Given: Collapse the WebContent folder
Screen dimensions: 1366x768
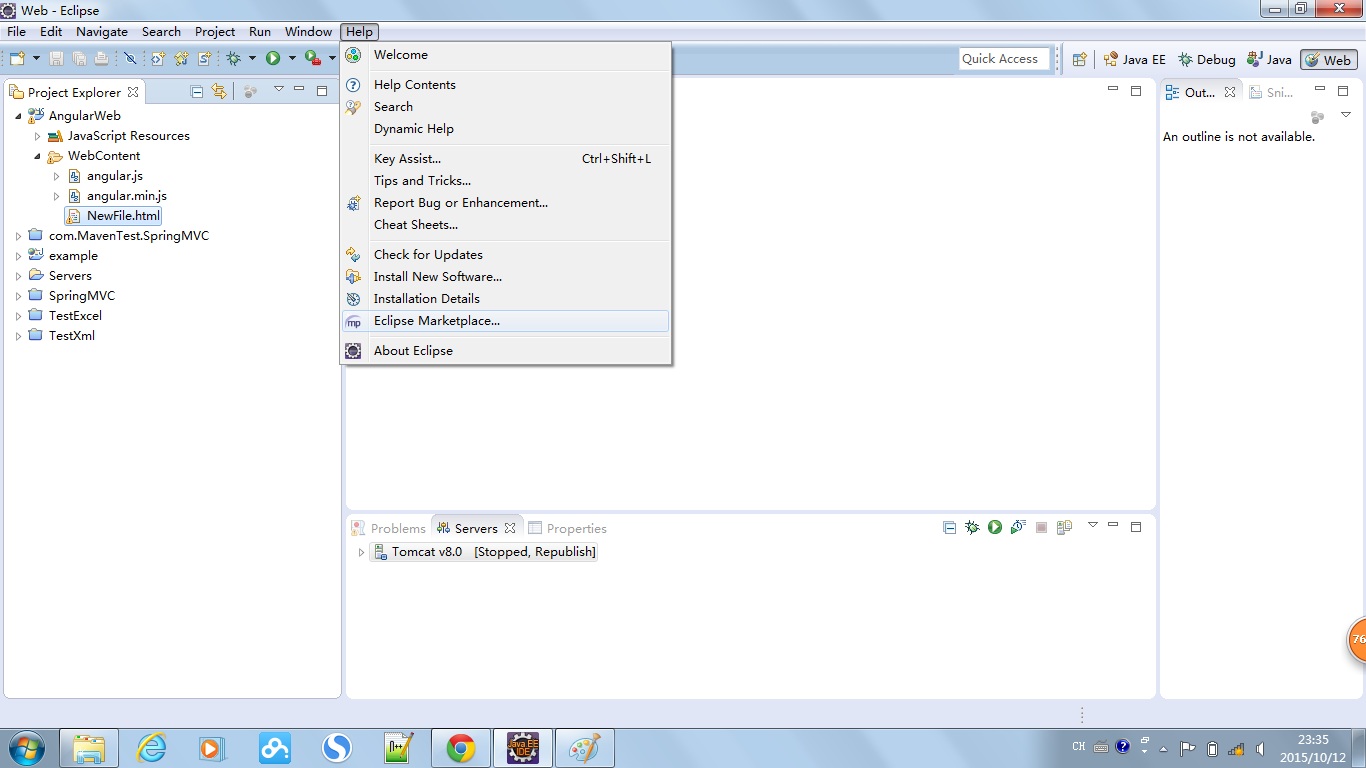Looking at the screenshot, I should click(x=38, y=156).
